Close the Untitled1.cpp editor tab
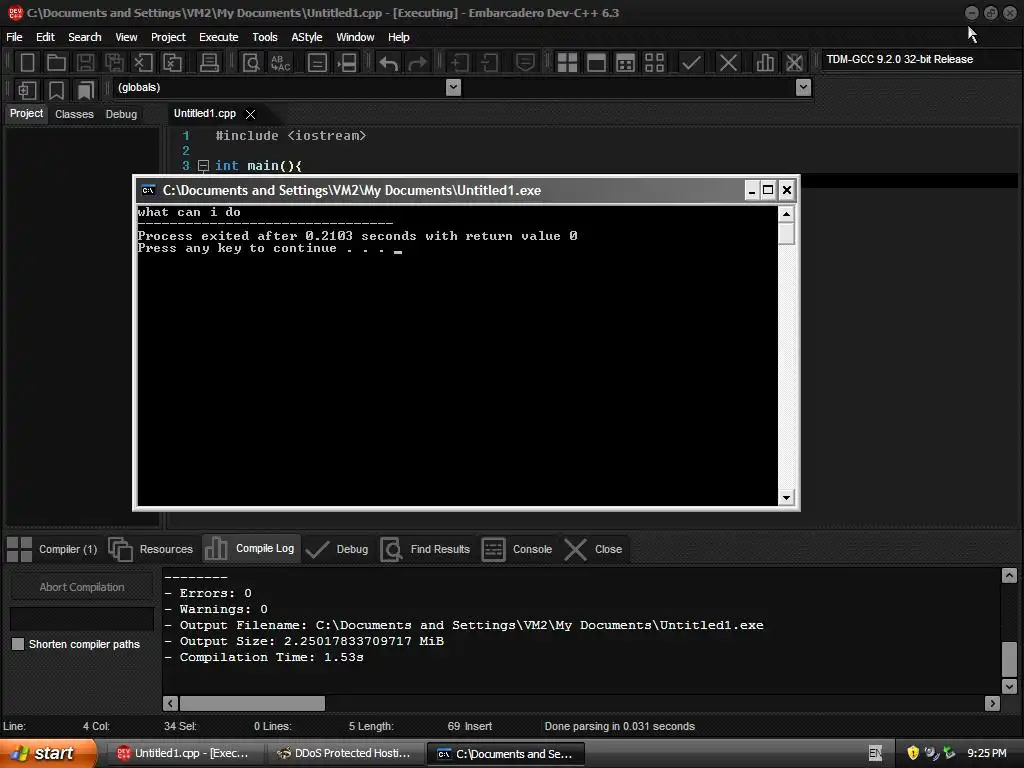The image size is (1024, 768). pyautogui.click(x=250, y=114)
